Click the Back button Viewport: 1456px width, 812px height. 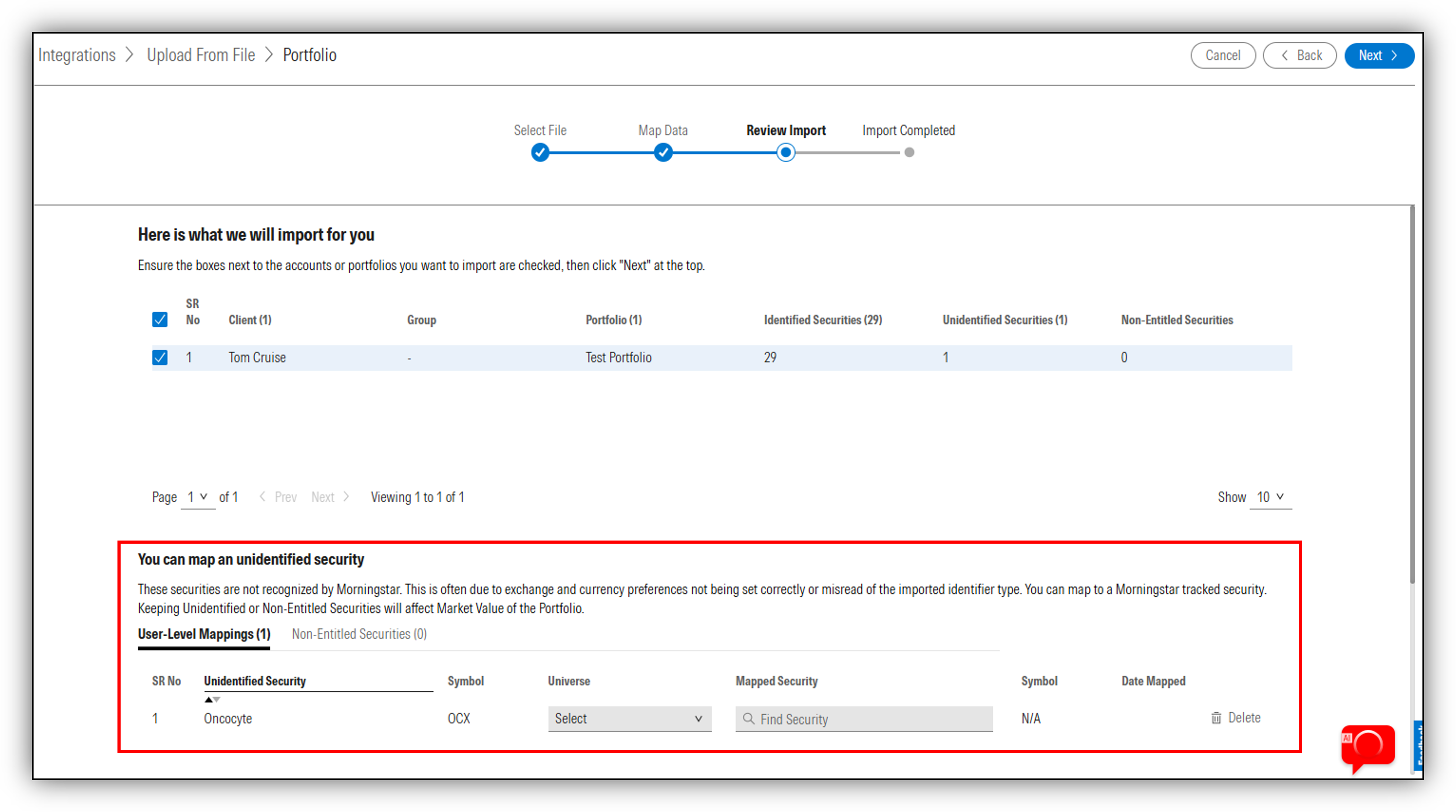point(1299,55)
